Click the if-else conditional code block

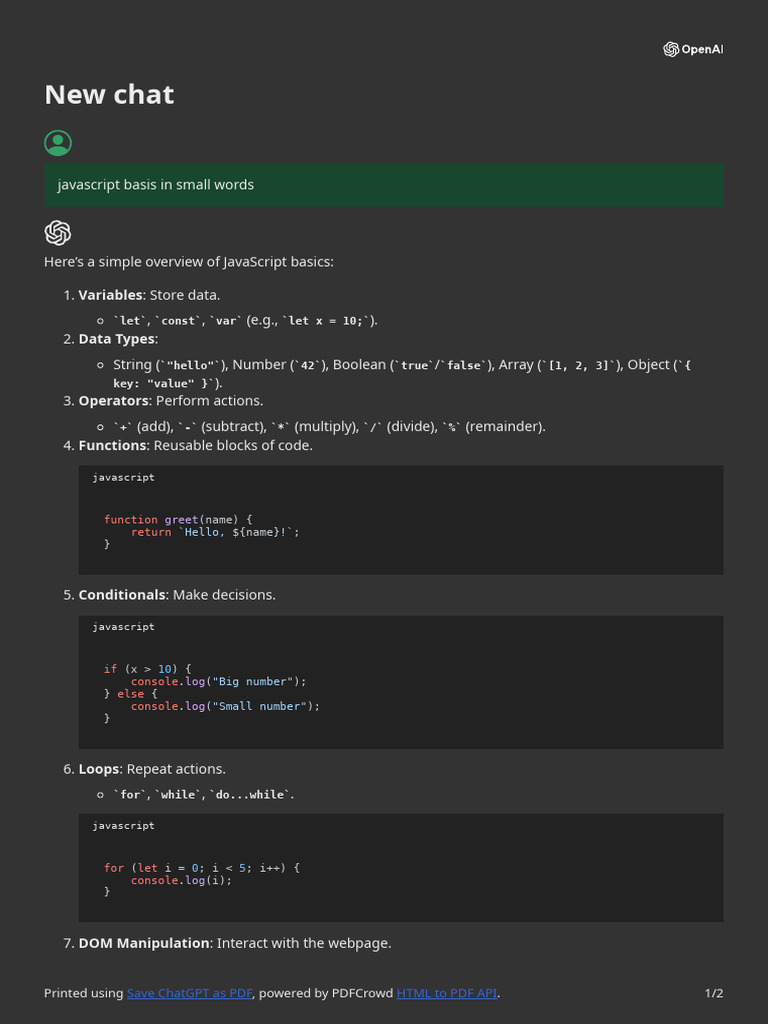tap(400, 692)
